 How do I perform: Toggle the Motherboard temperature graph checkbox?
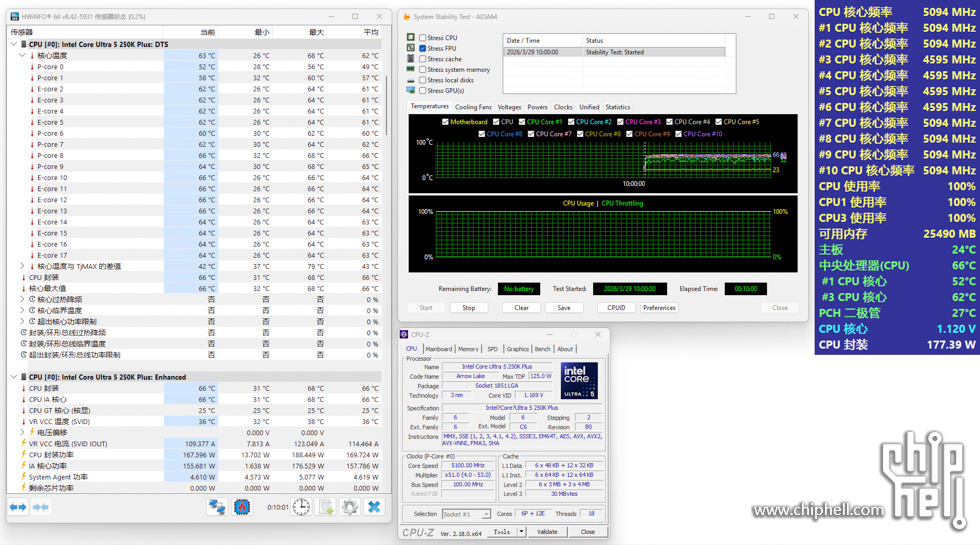tap(445, 122)
